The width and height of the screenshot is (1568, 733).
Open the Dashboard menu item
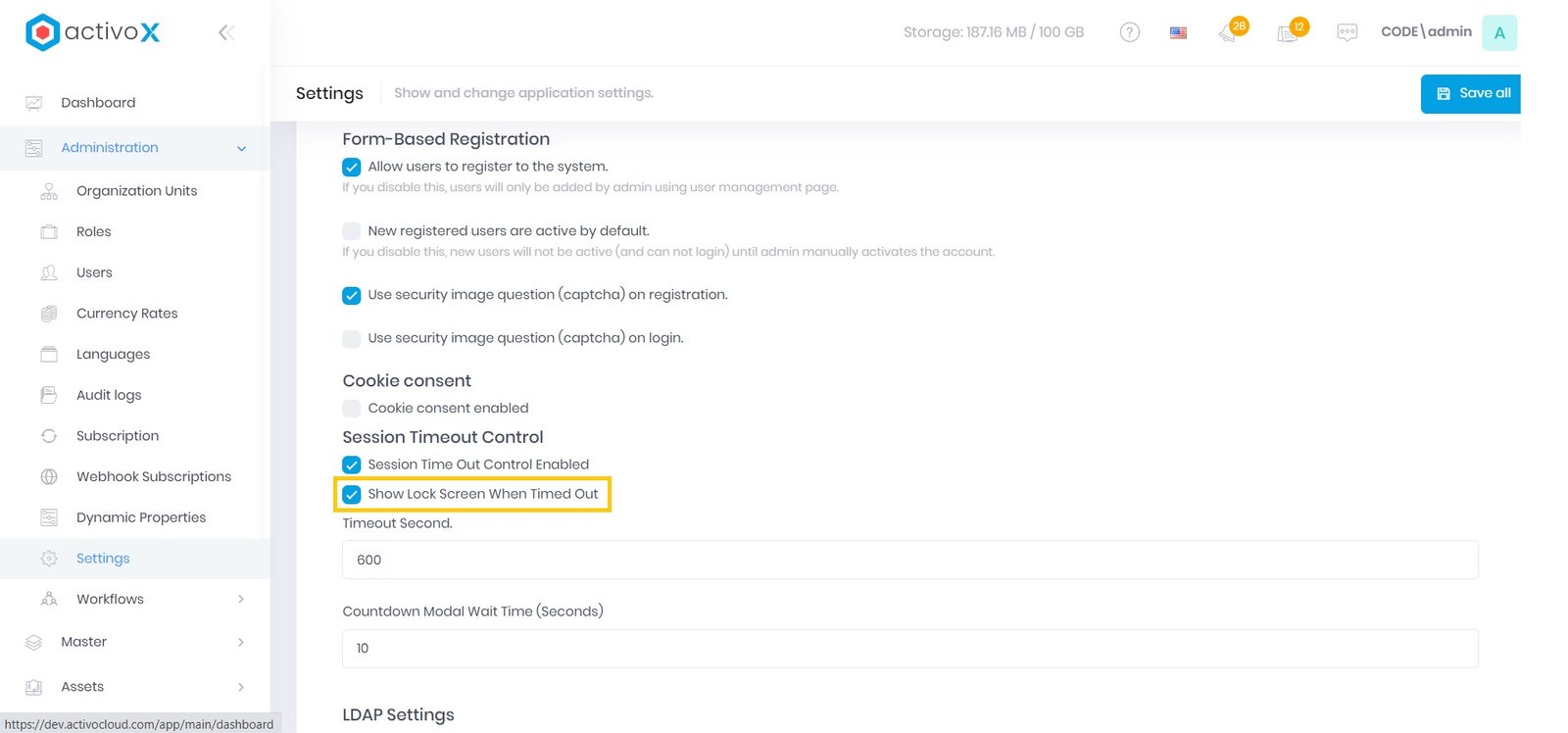[98, 103]
